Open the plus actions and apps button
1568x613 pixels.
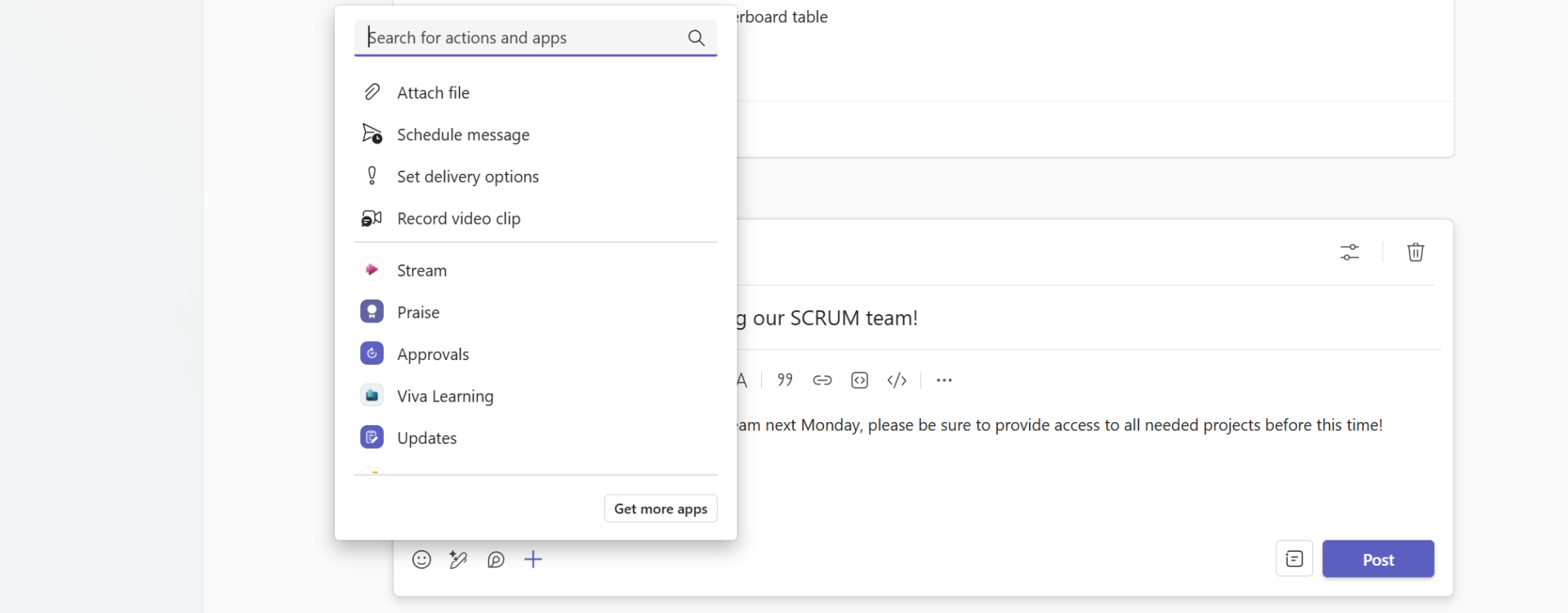point(533,559)
